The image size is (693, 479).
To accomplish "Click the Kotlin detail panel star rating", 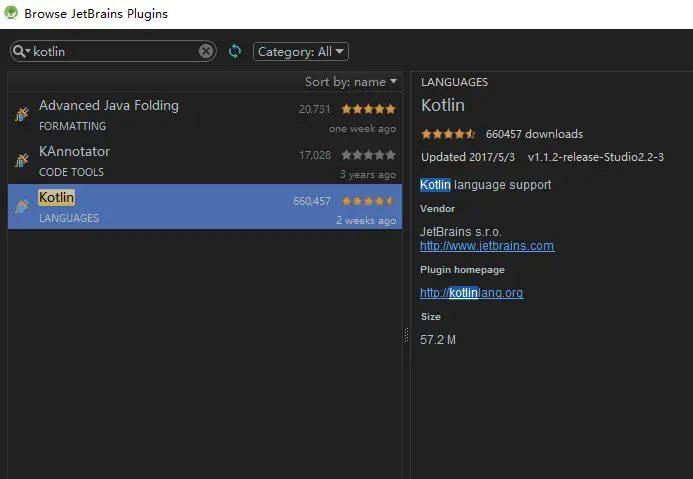I will (x=448, y=134).
